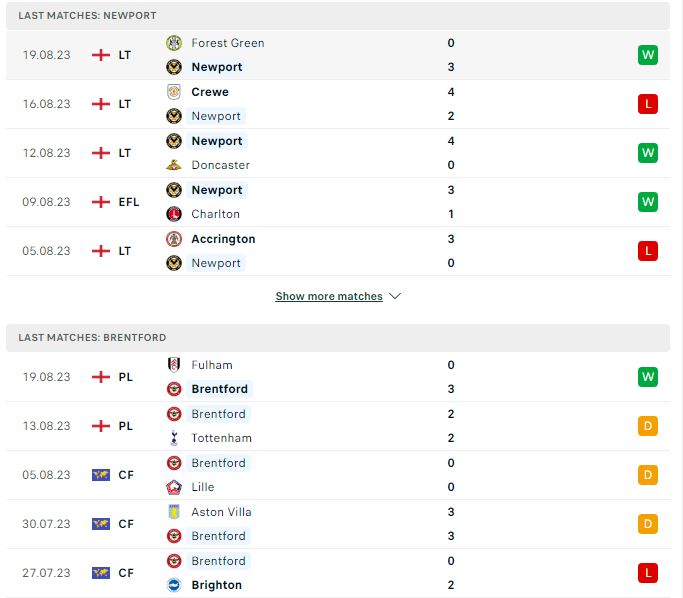The width and height of the screenshot is (683, 598).
Task: Click the Accrington club crest icon
Action: [174, 239]
